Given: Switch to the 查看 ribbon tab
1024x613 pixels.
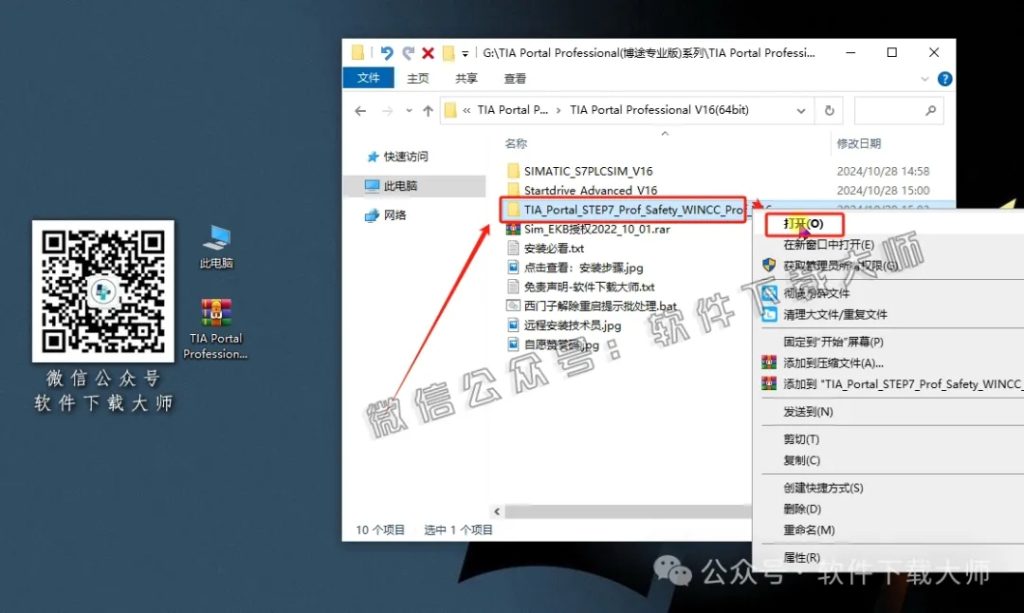Looking at the screenshot, I should (515, 78).
